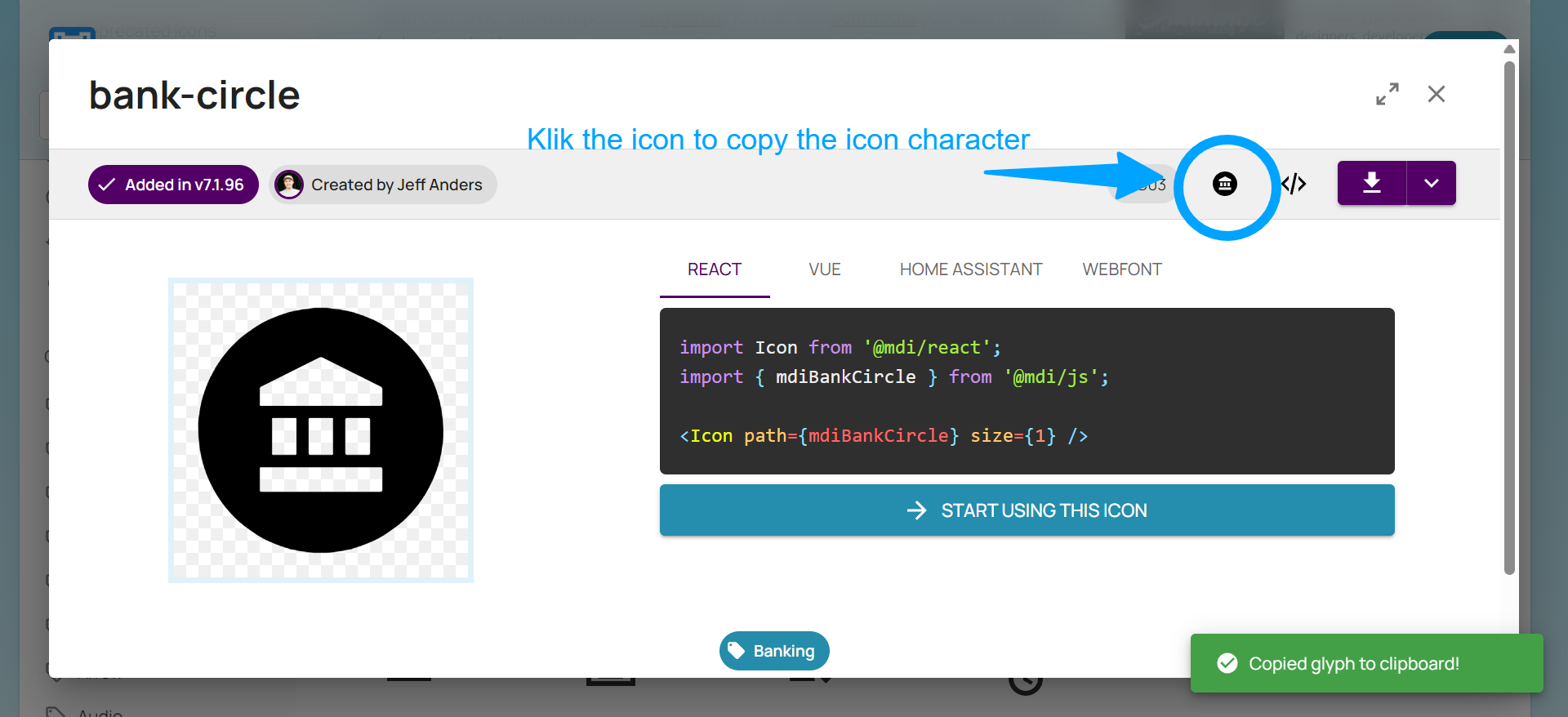Click the codepoint chip beside the glyph icon

tap(1151, 185)
